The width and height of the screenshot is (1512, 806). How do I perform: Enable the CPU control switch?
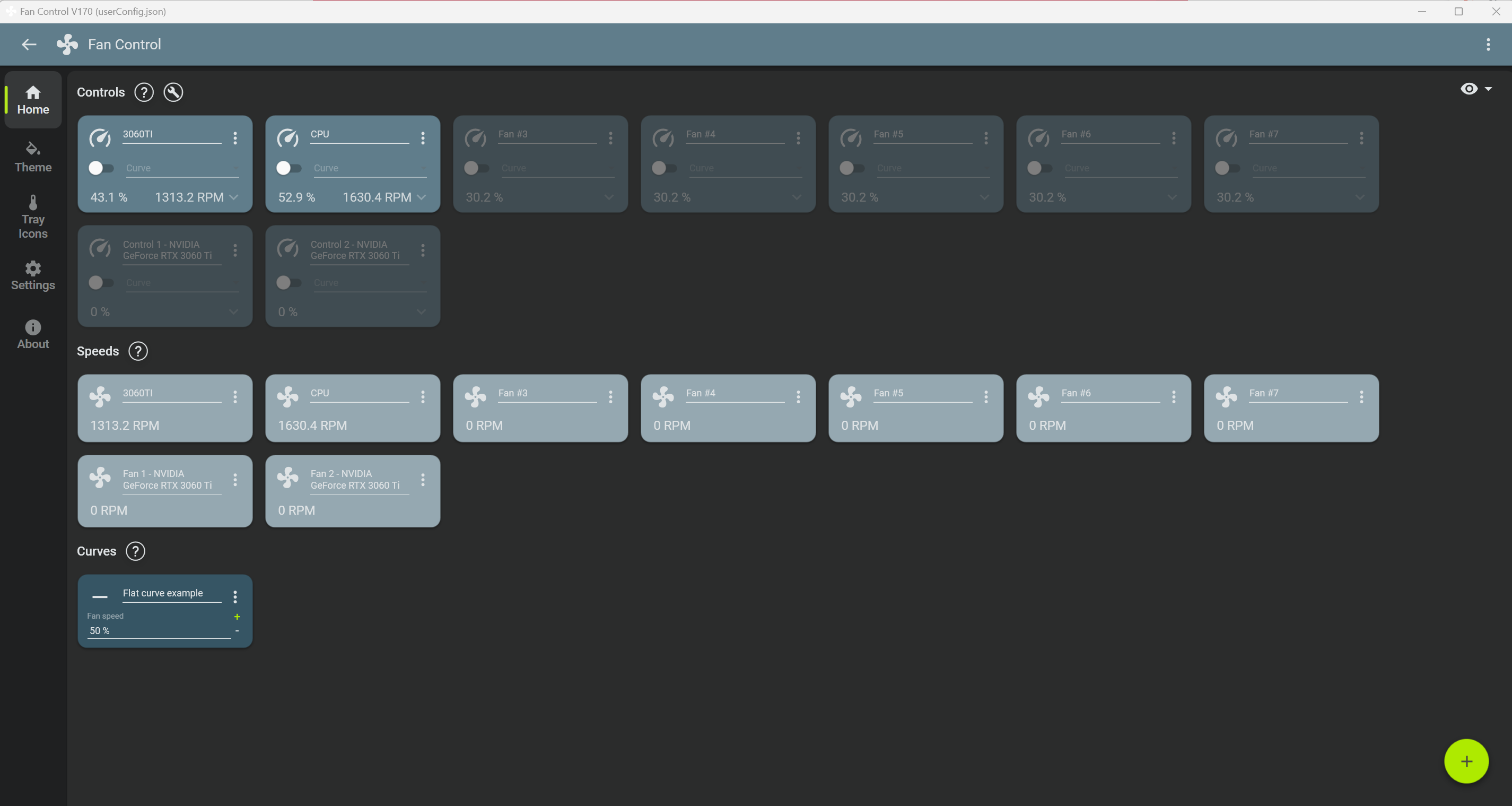288,168
